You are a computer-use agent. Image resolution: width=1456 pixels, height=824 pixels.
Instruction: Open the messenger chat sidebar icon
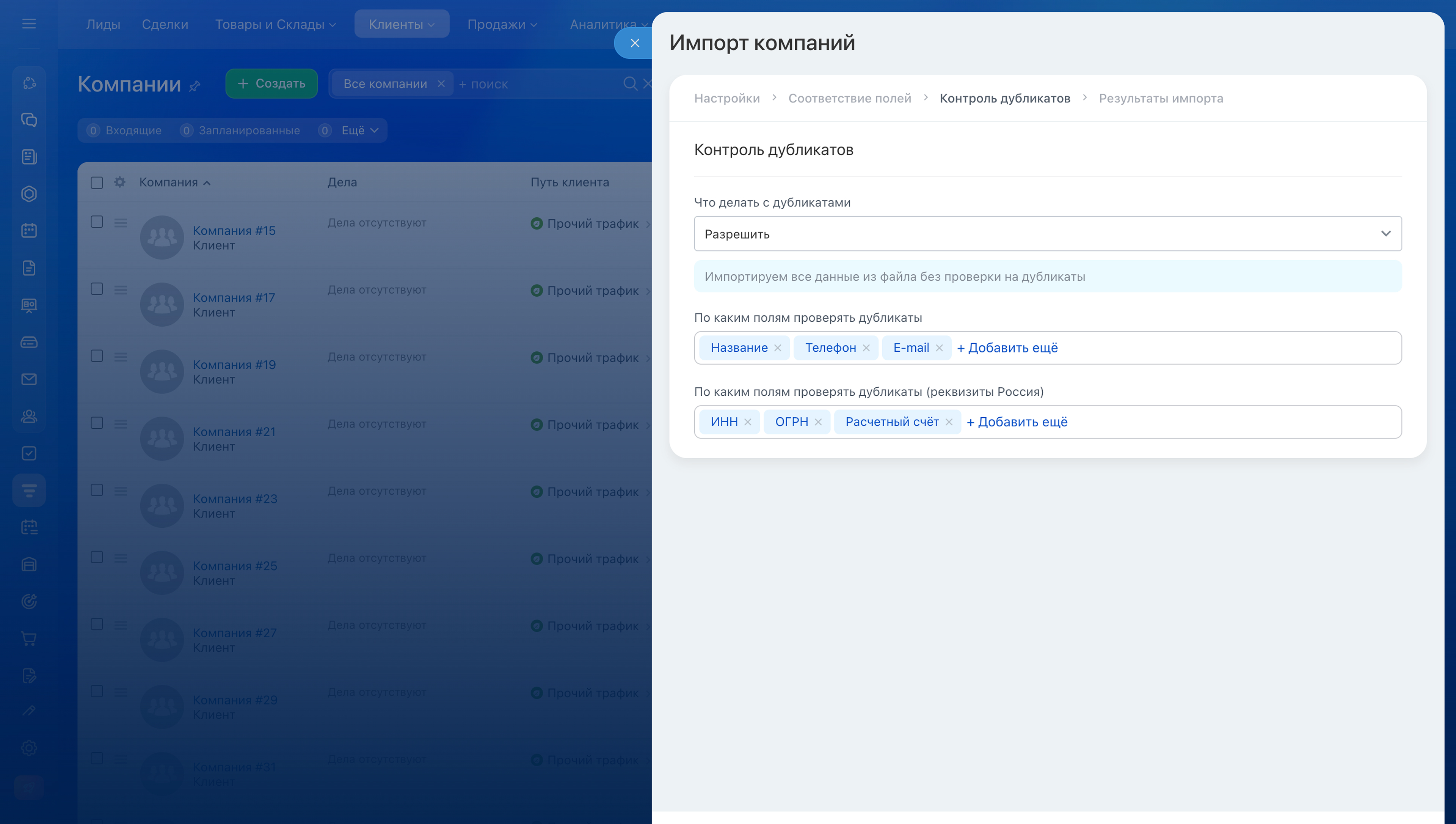29,120
